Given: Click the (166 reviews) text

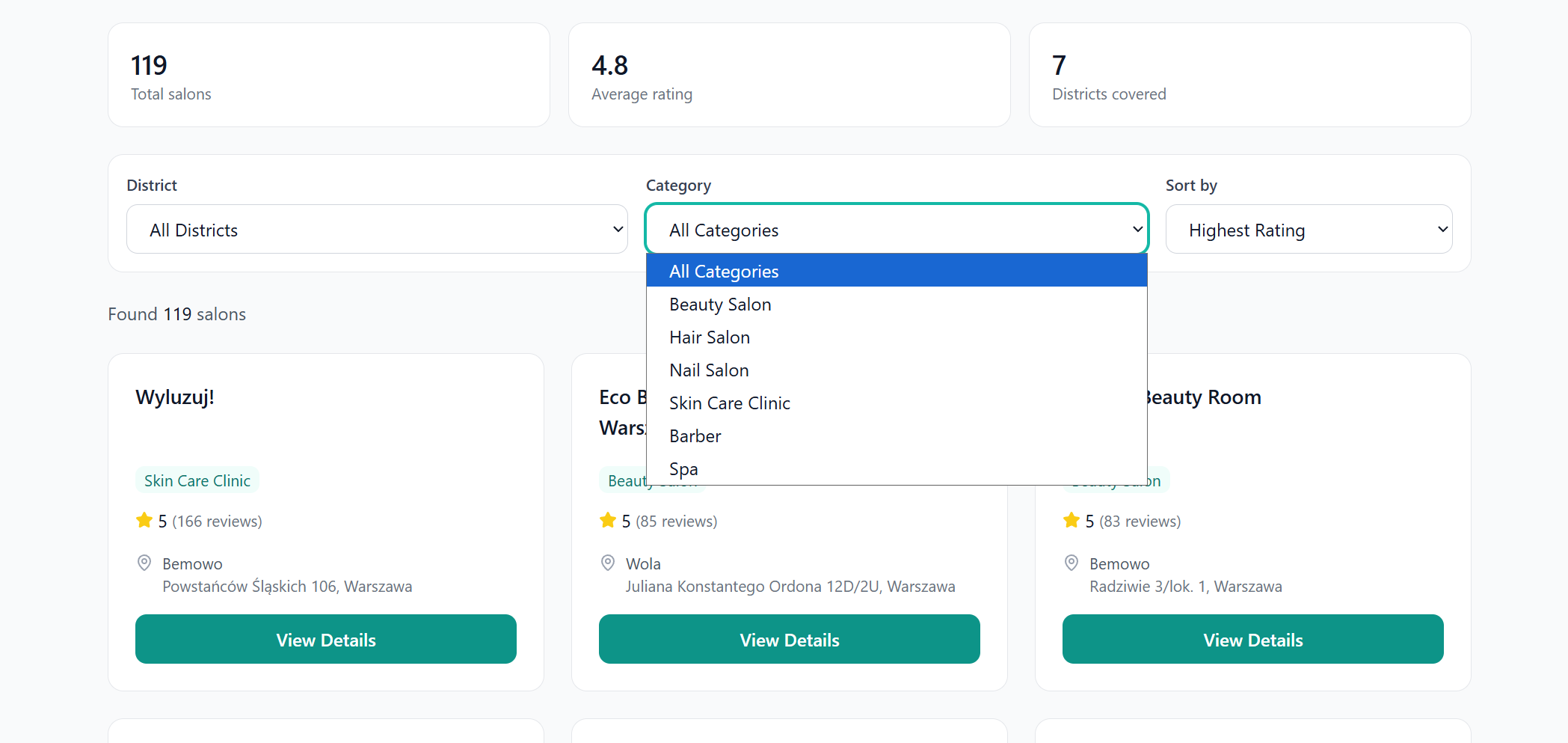Looking at the screenshot, I should click(217, 522).
